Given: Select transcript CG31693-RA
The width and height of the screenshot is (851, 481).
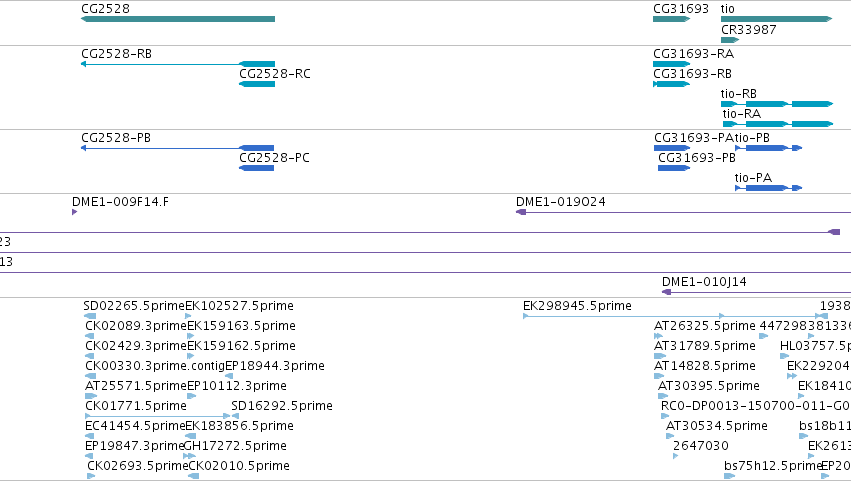Looking at the screenshot, I should pos(693,54).
